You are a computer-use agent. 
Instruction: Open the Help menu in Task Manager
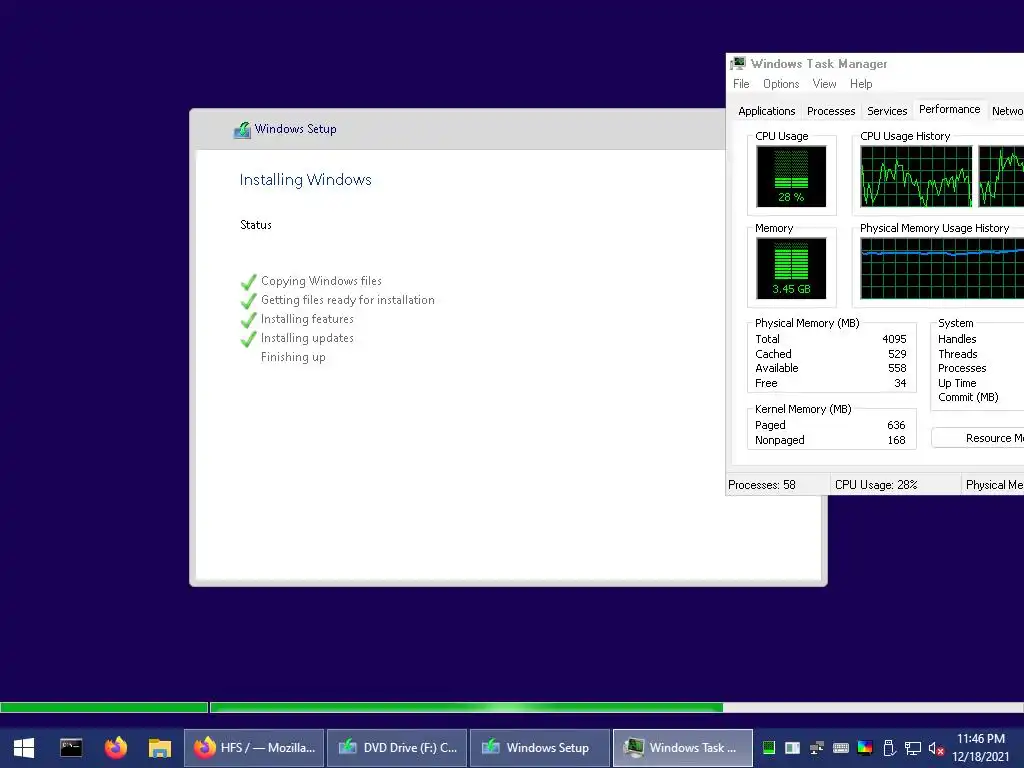(x=861, y=84)
